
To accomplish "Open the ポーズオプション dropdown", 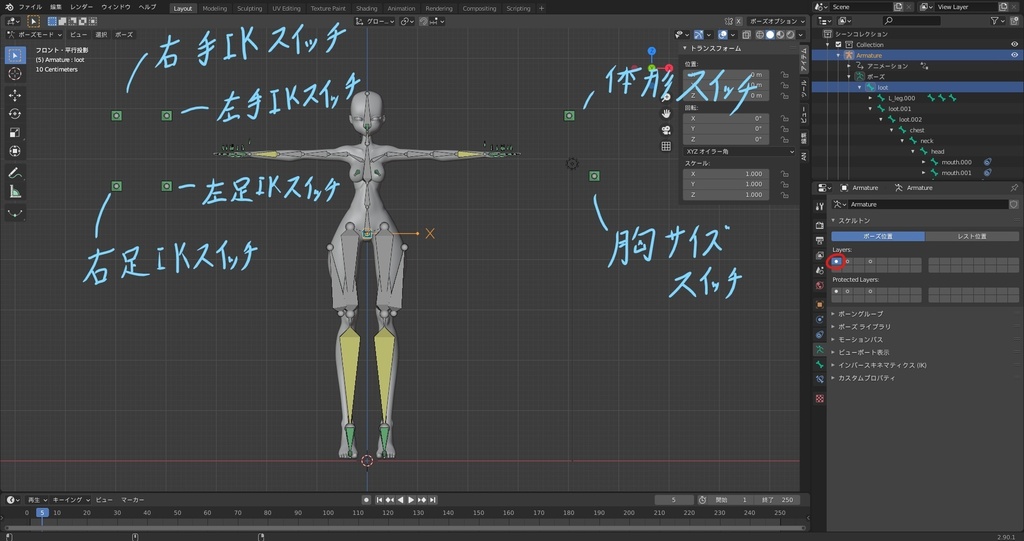I will click(776, 22).
